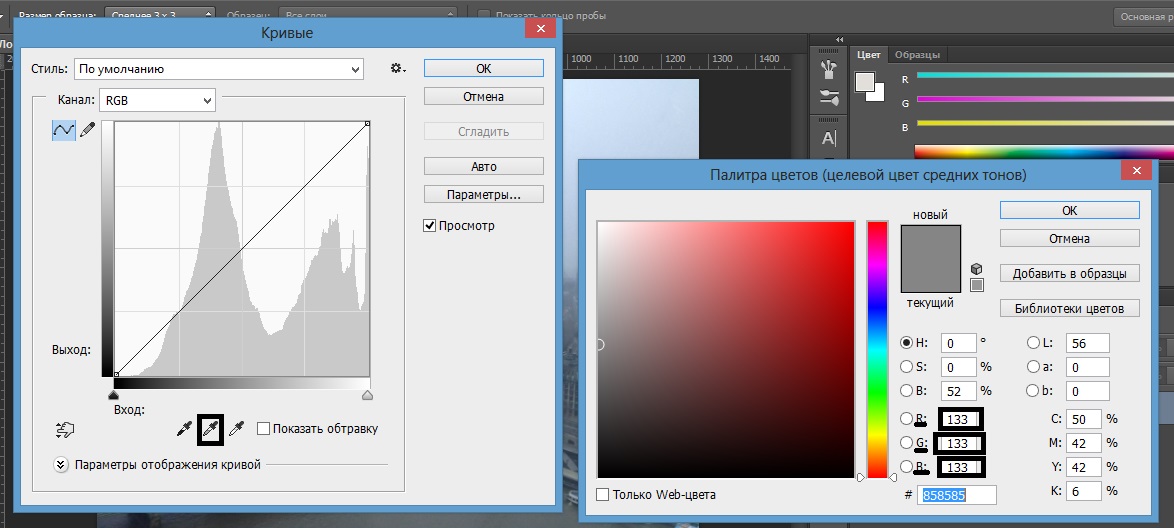Viewport: 1174px width, 528px height.
Task: Click the white input slider triangle under histogram
Action: click(x=367, y=395)
